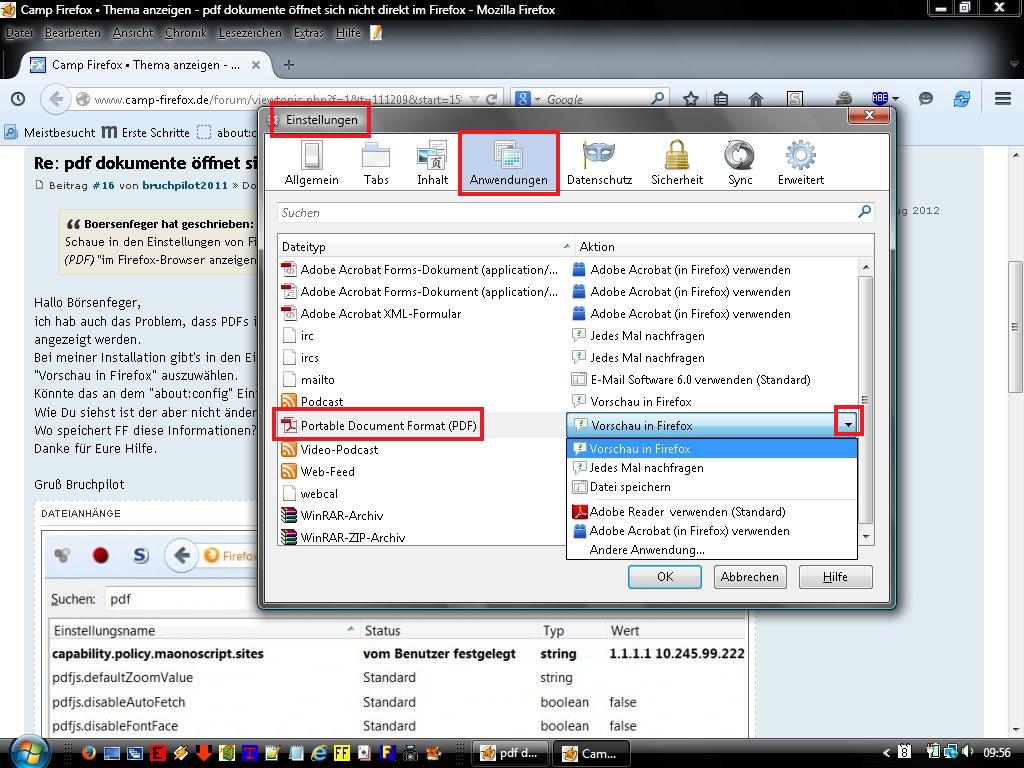Click the pdfjs.disableAutoFetch preference row
Screen dimensions: 1024x768
click(x=398, y=702)
